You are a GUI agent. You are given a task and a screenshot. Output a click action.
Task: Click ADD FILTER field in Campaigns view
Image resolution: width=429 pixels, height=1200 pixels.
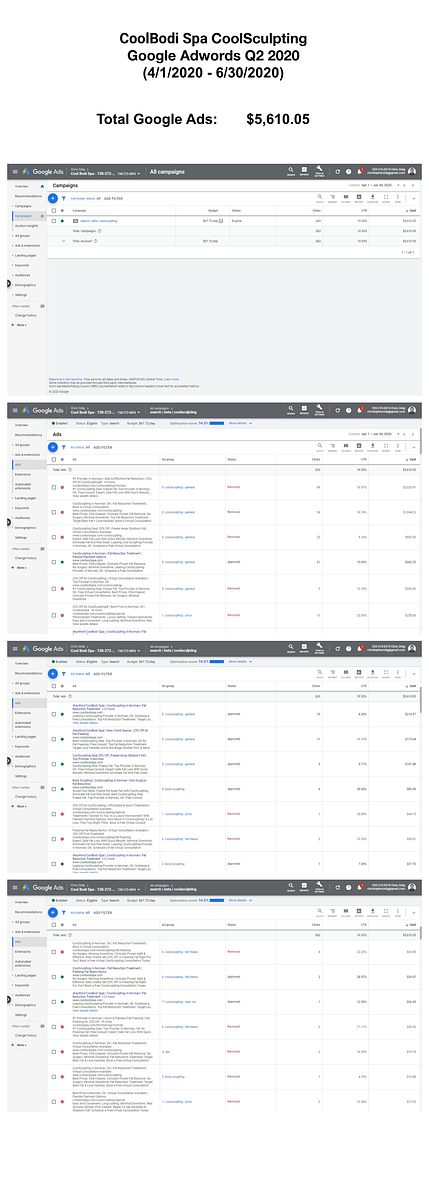pos(111,198)
